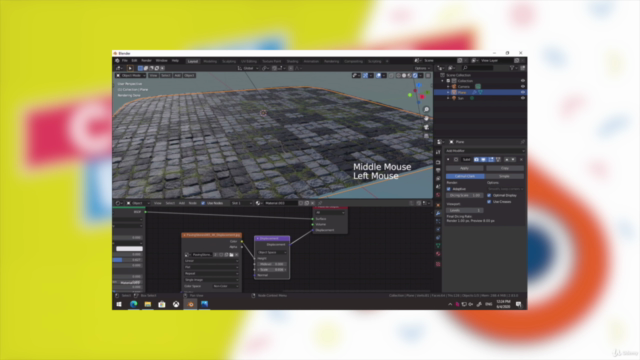Click the Windows Start button
This screenshot has height=360, width=640.
[119, 304]
